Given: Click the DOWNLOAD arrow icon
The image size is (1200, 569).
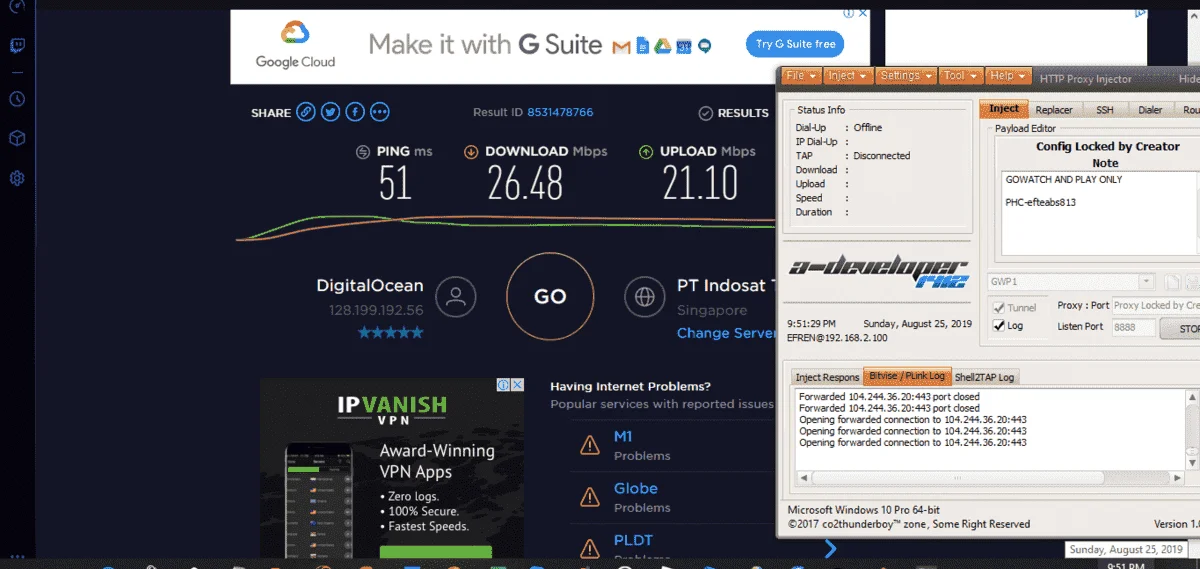Looking at the screenshot, I should 471,152.
